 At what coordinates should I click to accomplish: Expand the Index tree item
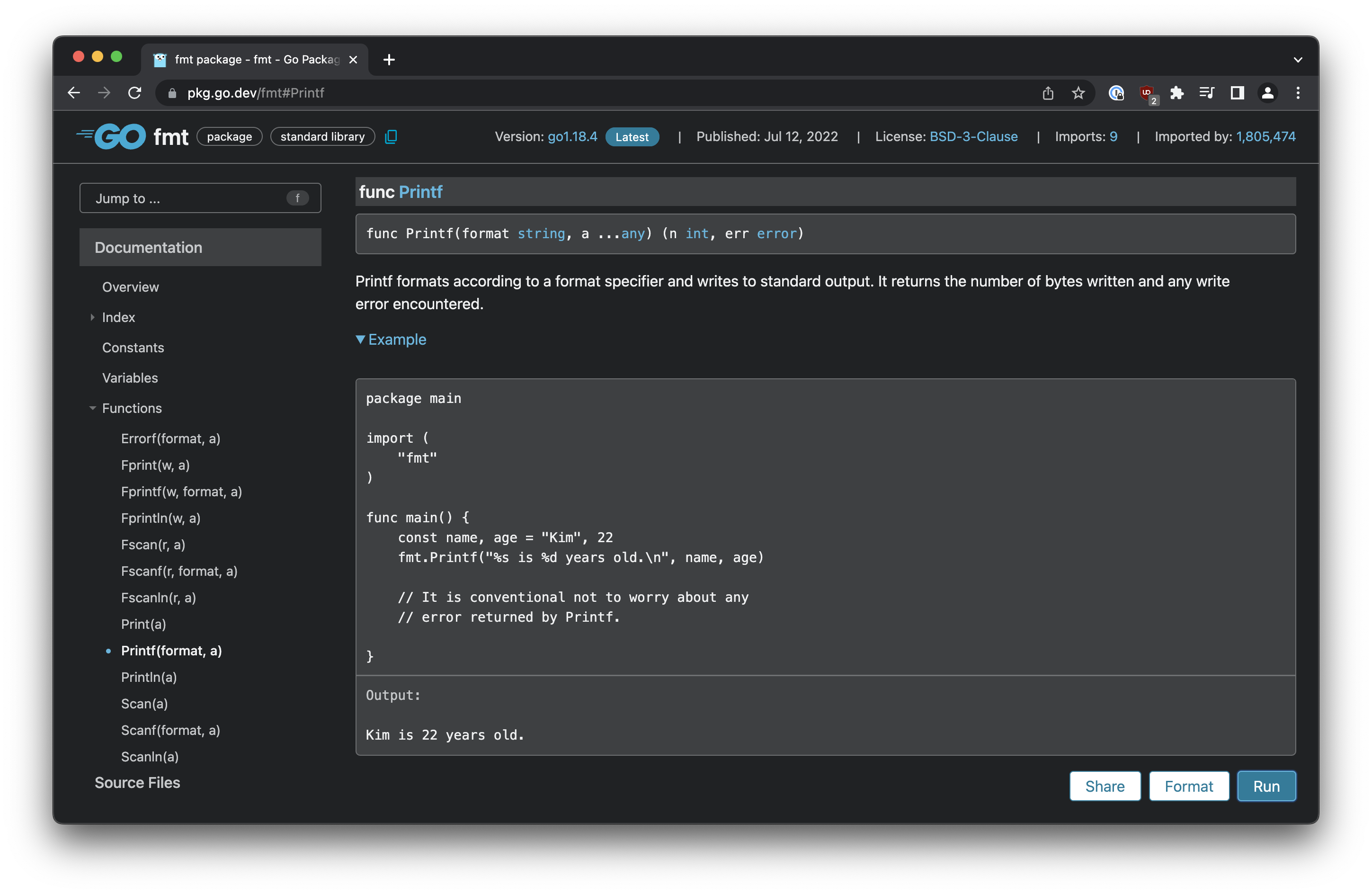click(92, 318)
